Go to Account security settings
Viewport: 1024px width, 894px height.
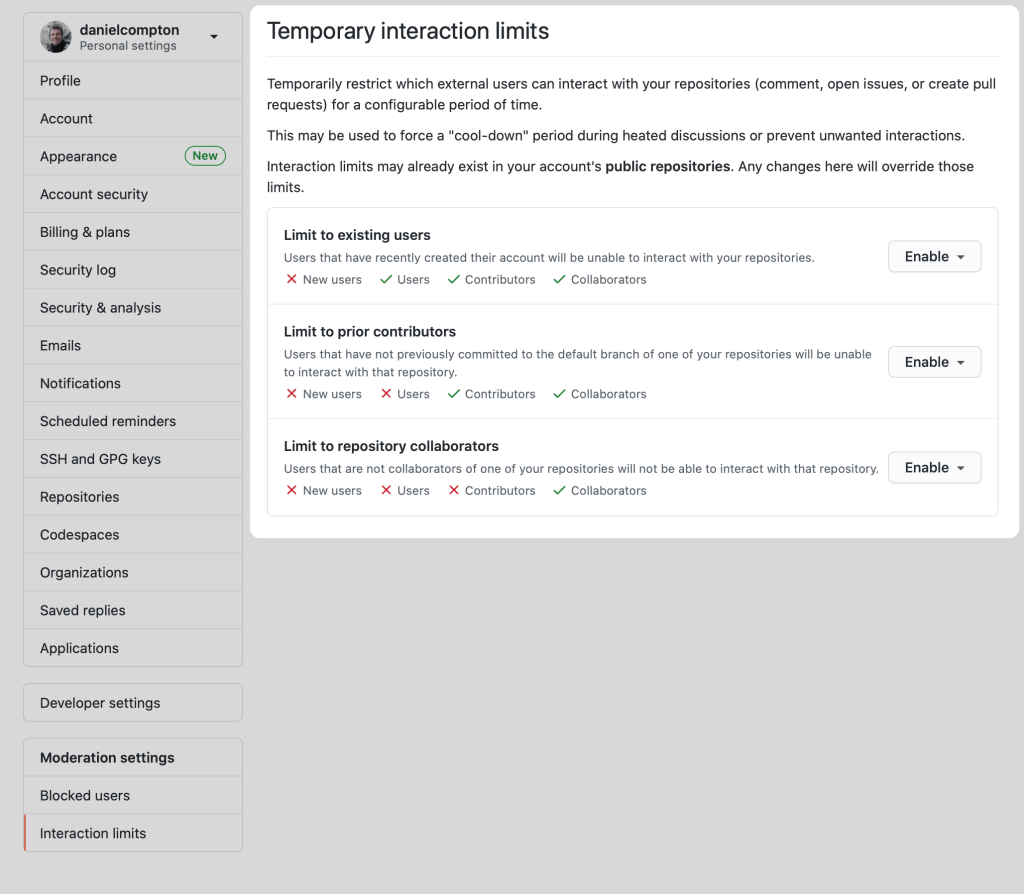[94, 195]
